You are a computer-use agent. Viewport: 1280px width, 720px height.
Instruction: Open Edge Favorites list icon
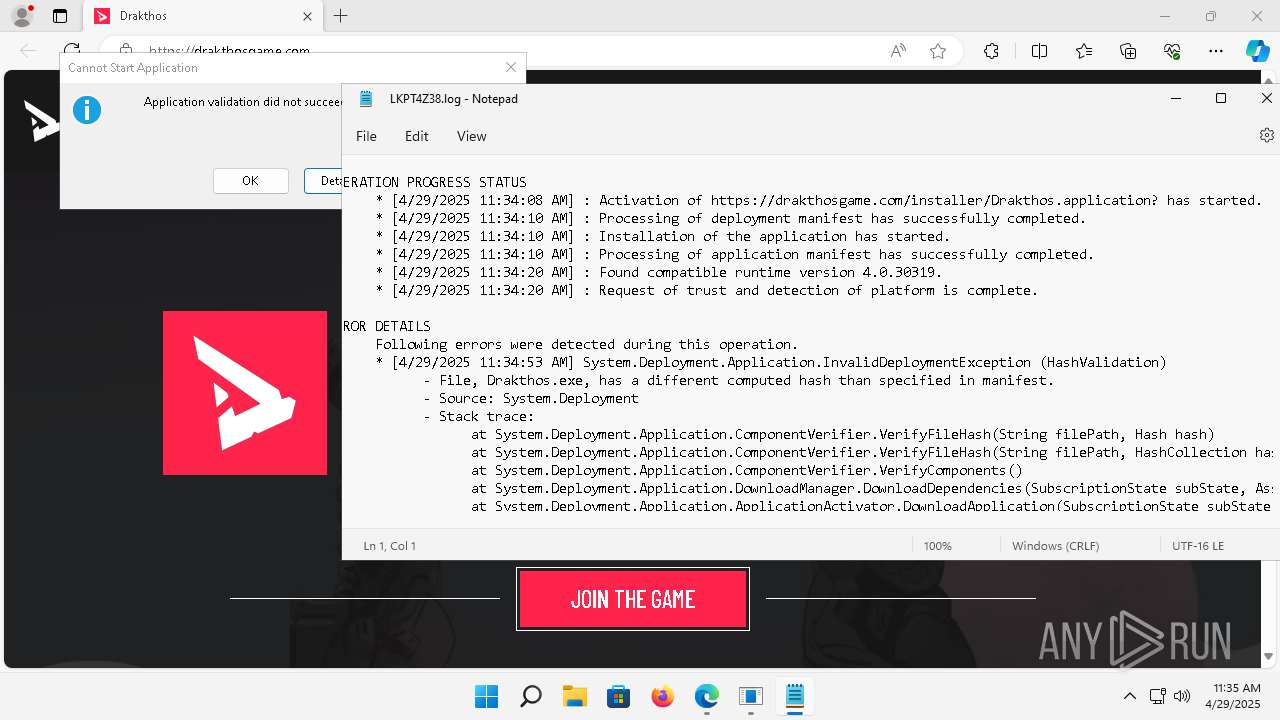(x=1084, y=51)
